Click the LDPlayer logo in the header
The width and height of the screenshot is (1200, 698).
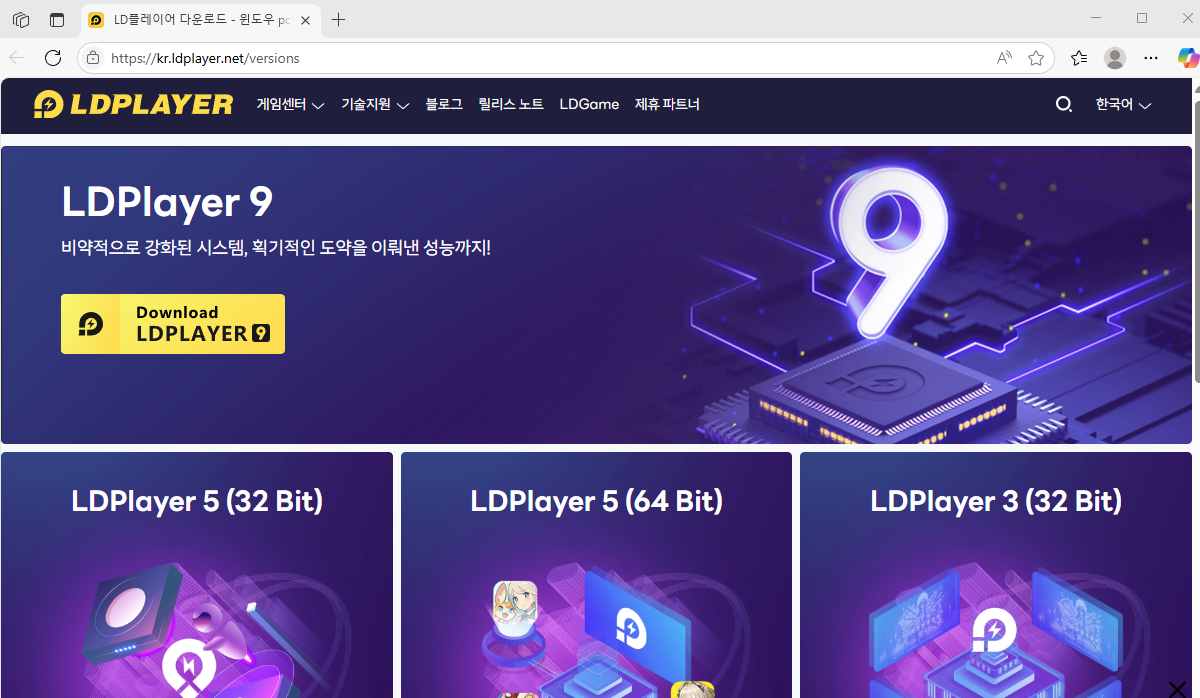pos(133,104)
